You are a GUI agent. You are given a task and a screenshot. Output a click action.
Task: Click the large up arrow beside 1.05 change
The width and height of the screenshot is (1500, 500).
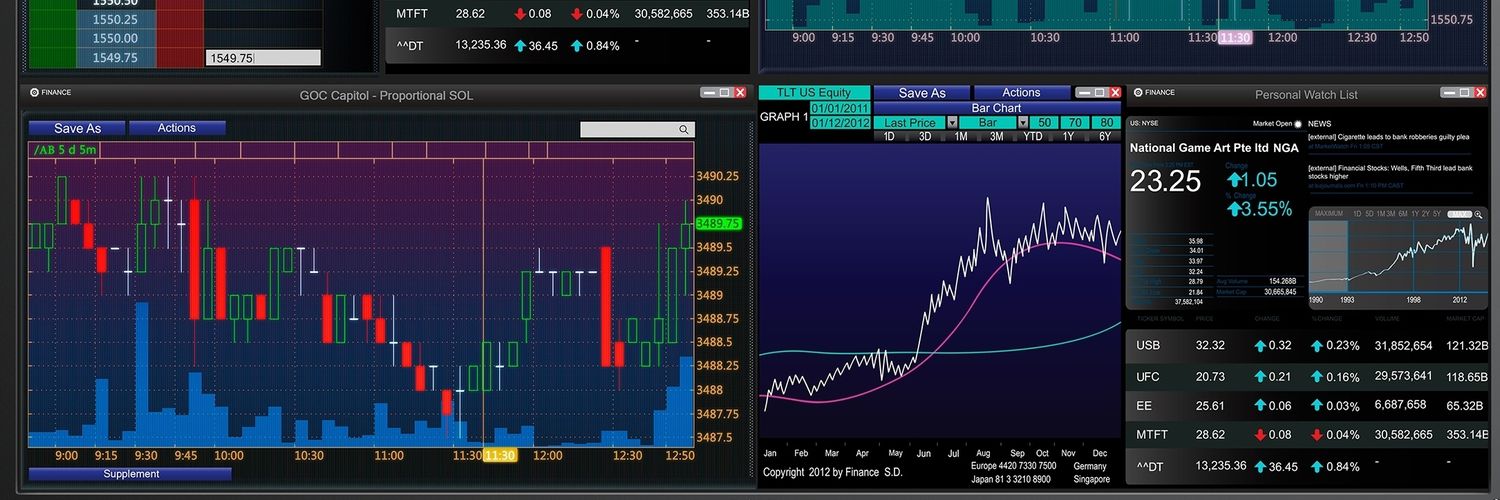tap(1234, 180)
